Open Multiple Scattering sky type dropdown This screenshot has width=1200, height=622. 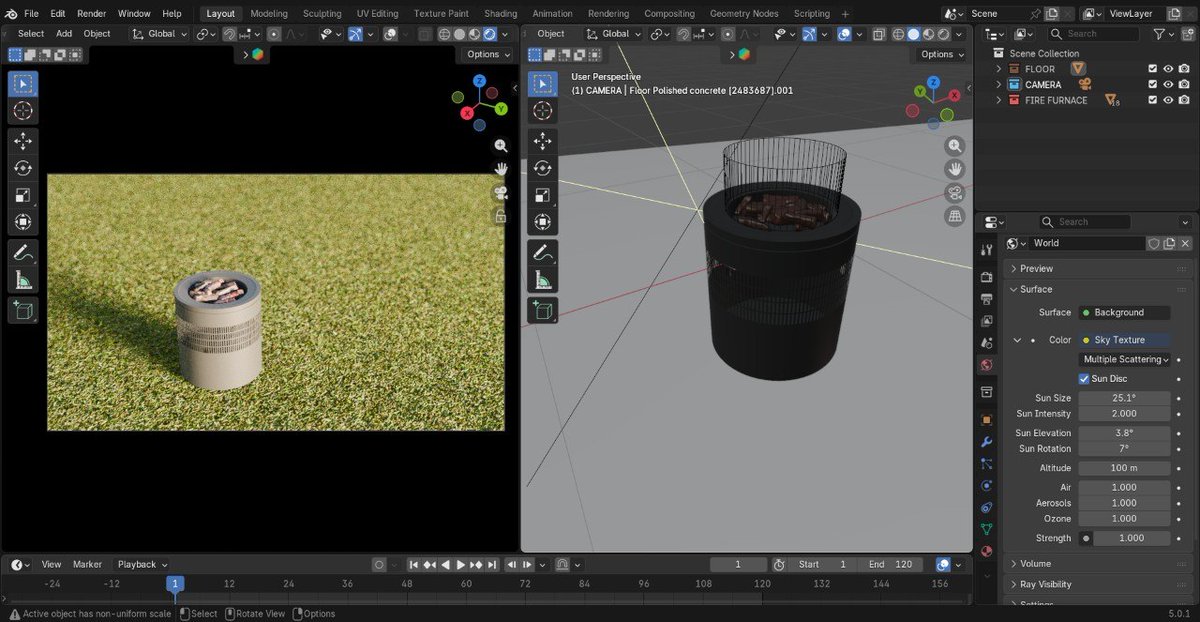coord(1125,359)
